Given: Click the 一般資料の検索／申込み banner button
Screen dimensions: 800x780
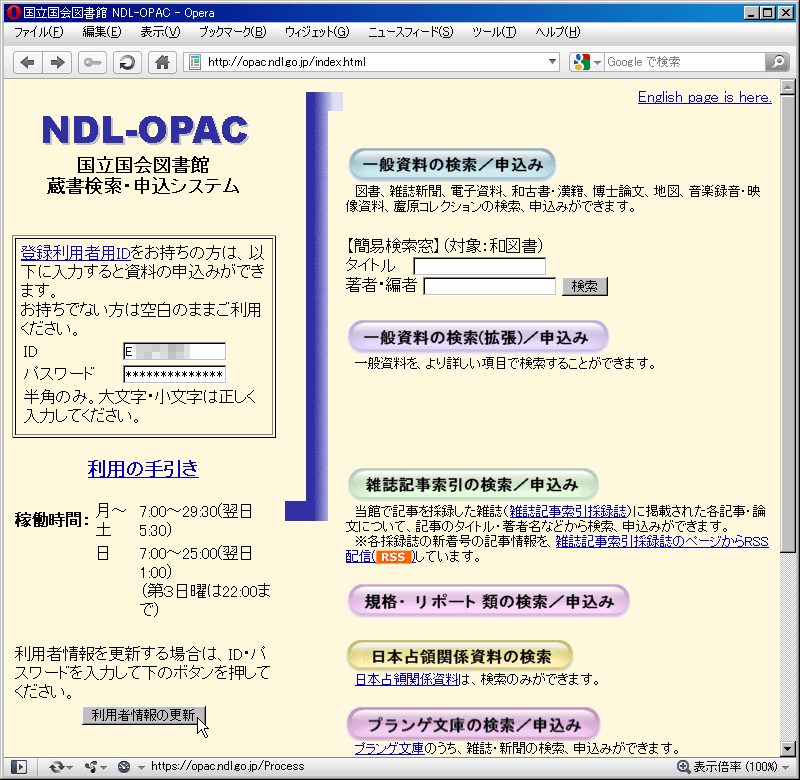Looking at the screenshot, I should [452, 164].
